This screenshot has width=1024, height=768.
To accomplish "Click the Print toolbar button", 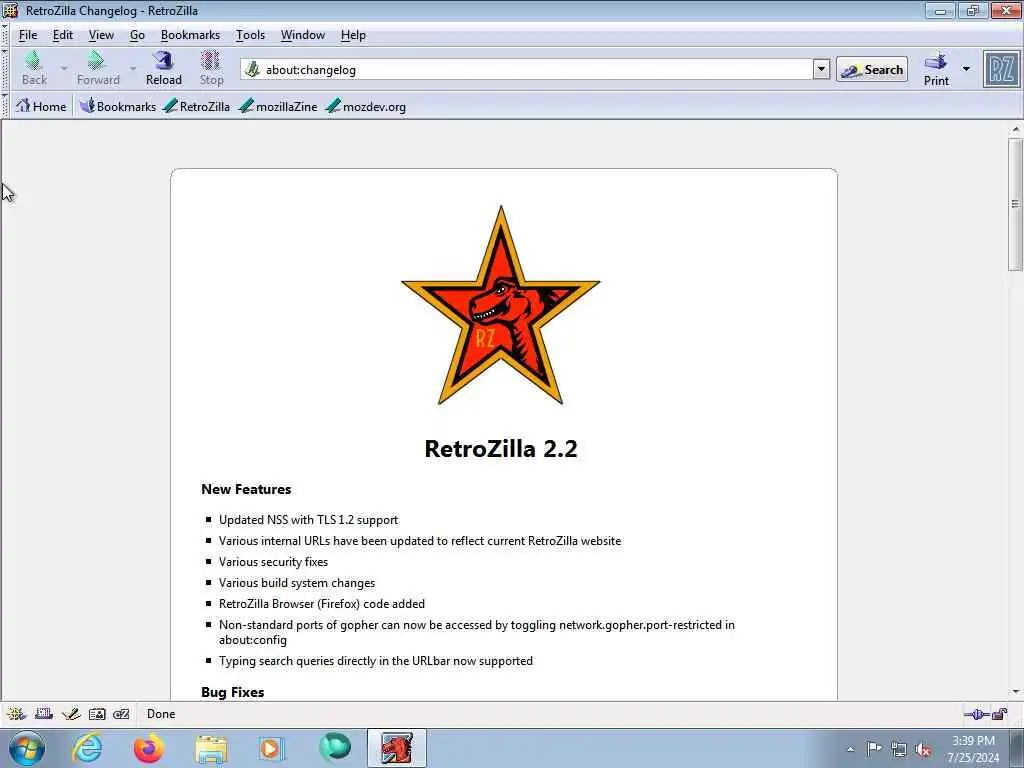I will click(936, 69).
